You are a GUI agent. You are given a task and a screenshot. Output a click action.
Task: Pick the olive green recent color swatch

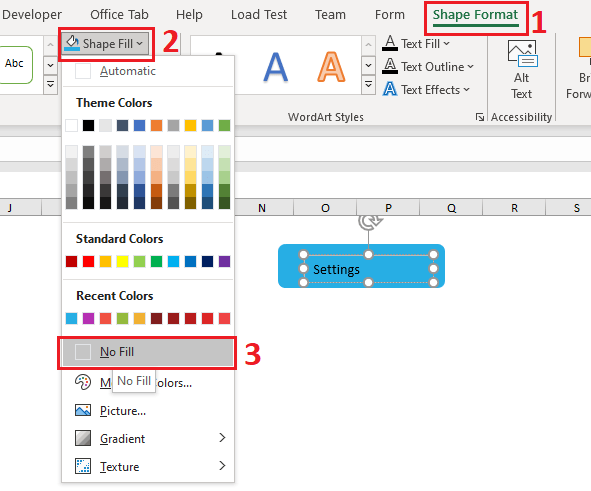[122, 318]
